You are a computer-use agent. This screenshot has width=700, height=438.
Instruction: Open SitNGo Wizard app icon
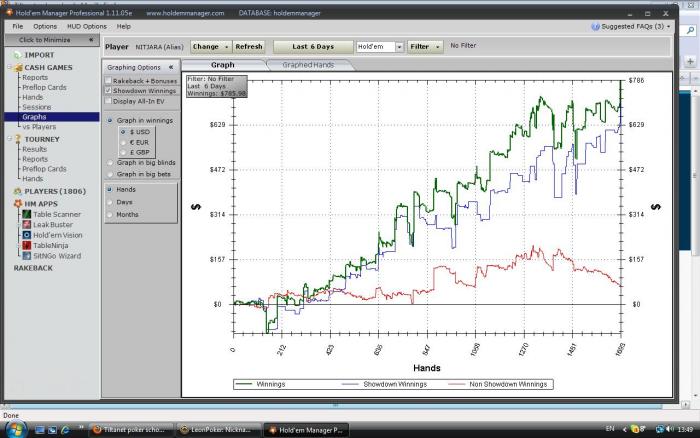point(27,256)
